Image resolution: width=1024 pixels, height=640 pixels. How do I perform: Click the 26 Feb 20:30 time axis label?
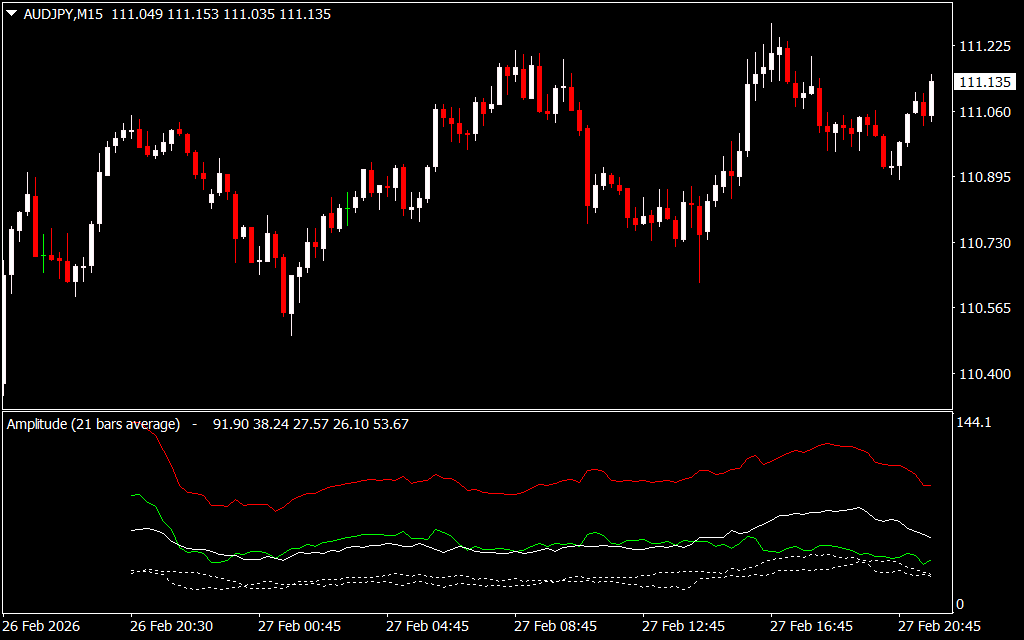tap(171, 626)
